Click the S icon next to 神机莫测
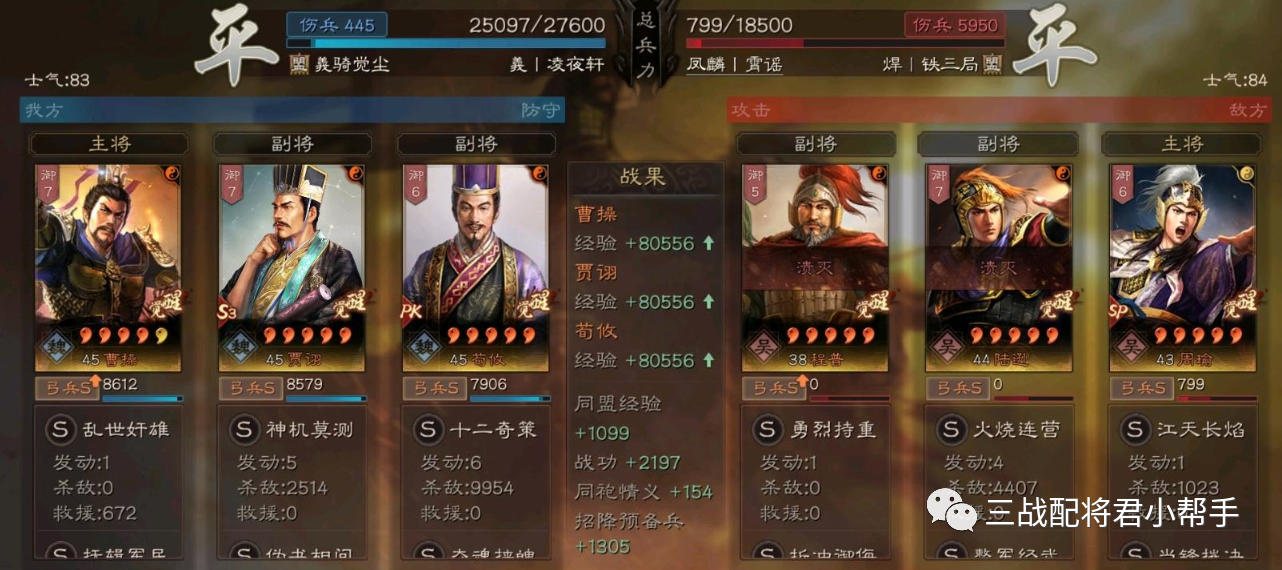 click(x=245, y=430)
